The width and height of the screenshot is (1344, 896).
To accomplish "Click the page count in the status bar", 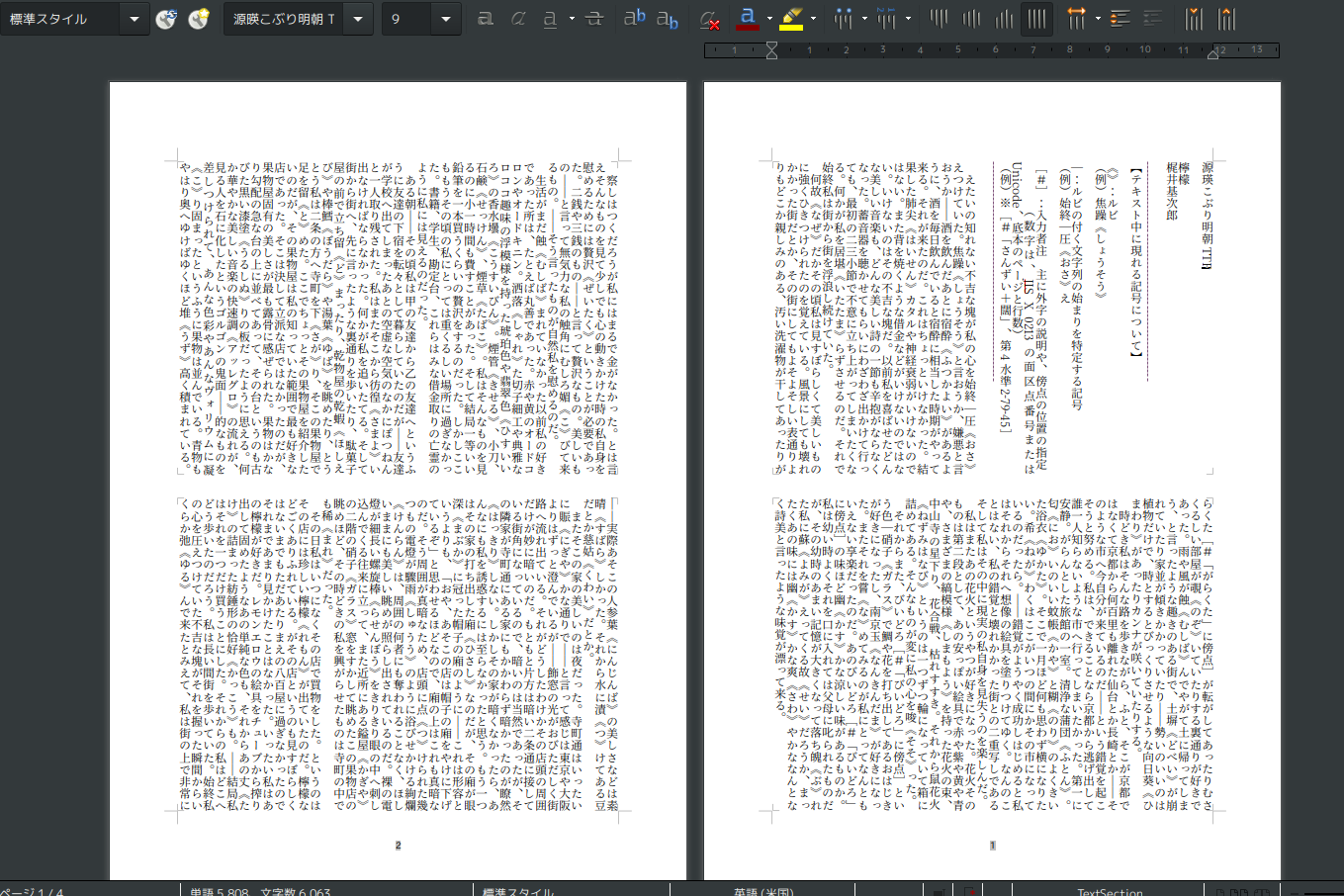I will pyautogui.click(x=34, y=892).
